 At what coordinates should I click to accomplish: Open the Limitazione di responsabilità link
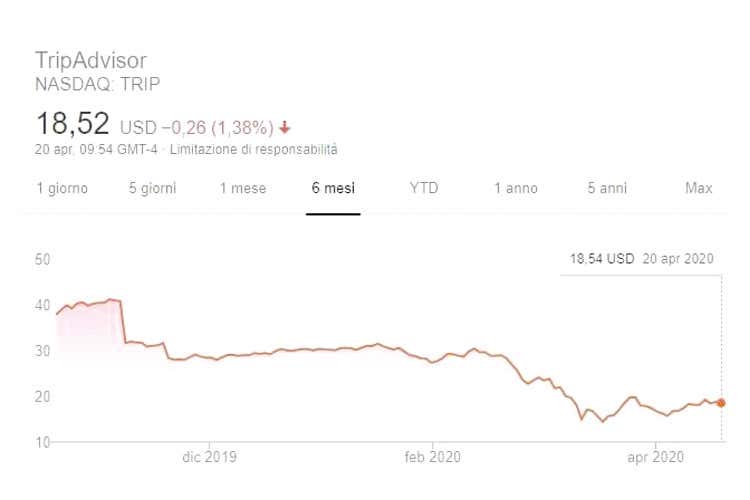click(x=254, y=149)
